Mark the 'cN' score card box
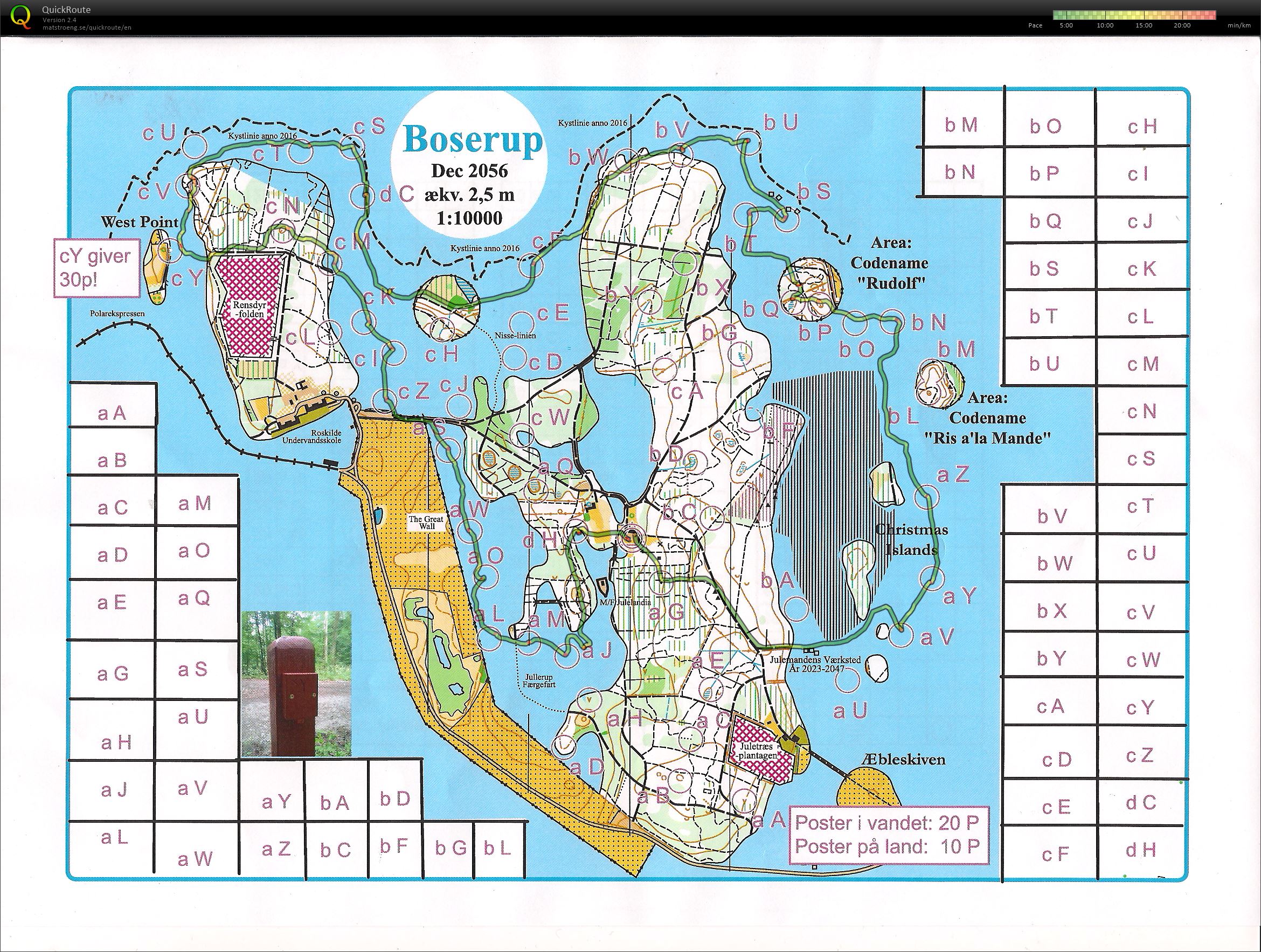 [x=1142, y=411]
